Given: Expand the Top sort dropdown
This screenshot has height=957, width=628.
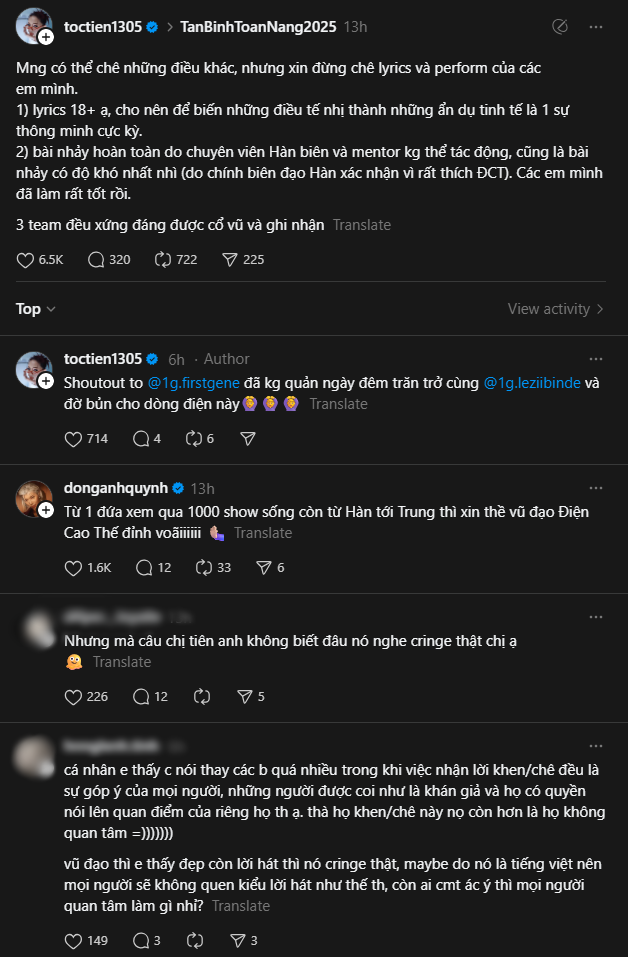Looking at the screenshot, I should coord(36,309).
